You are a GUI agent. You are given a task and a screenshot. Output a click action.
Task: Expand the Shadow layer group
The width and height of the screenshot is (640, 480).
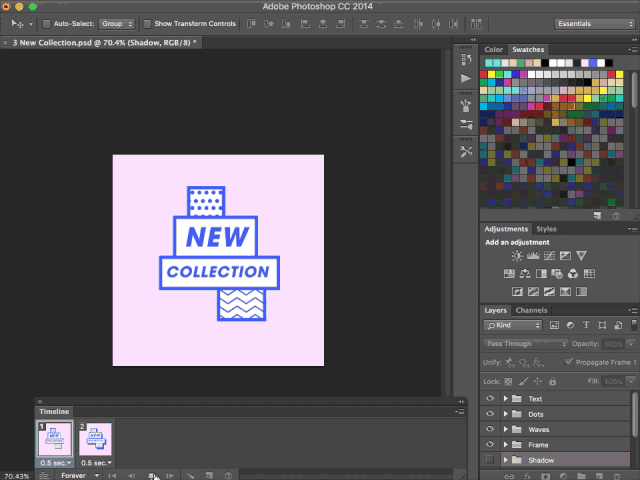pyautogui.click(x=506, y=460)
